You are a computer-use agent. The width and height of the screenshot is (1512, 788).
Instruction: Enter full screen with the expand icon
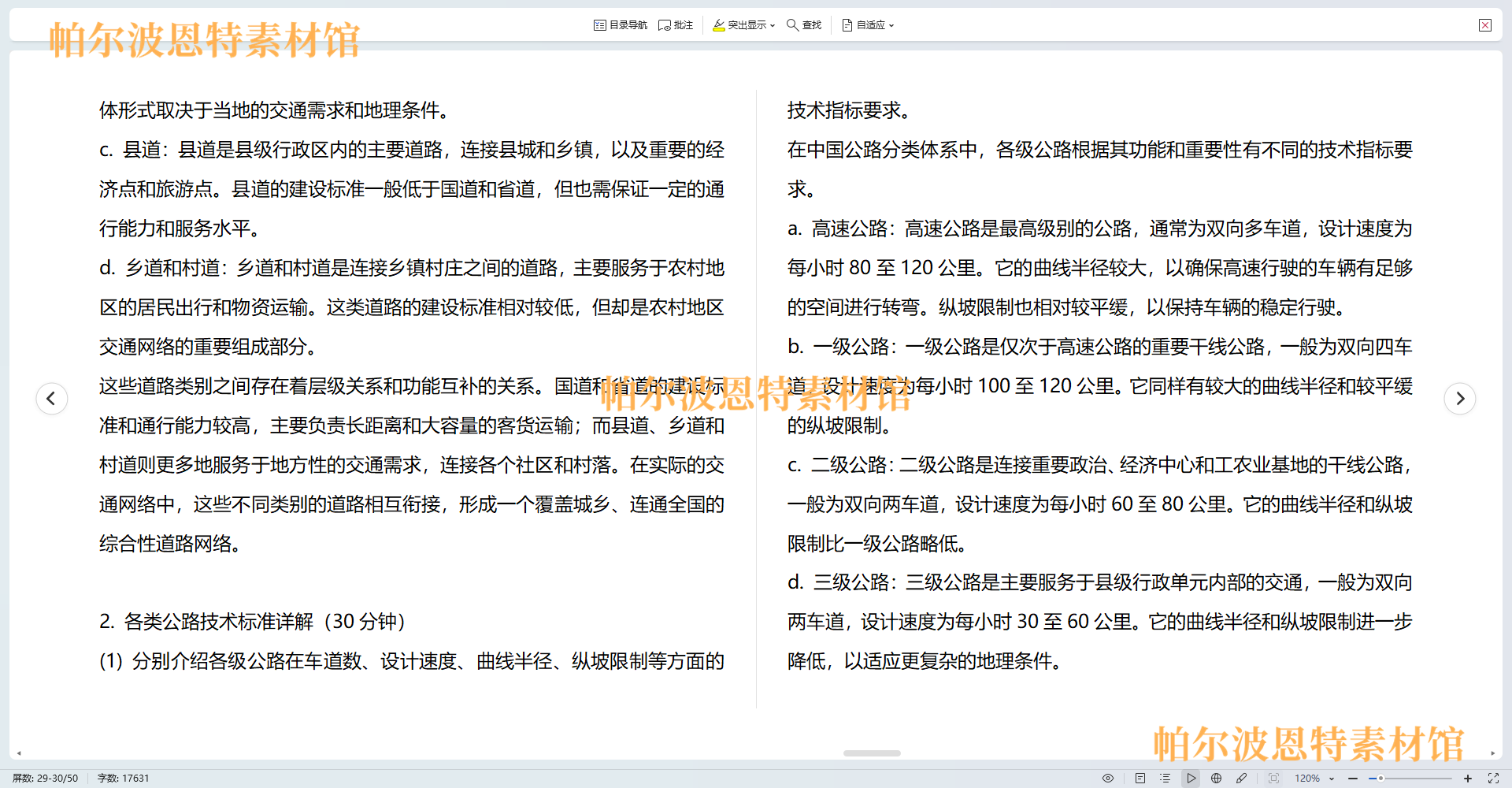(x=1493, y=778)
